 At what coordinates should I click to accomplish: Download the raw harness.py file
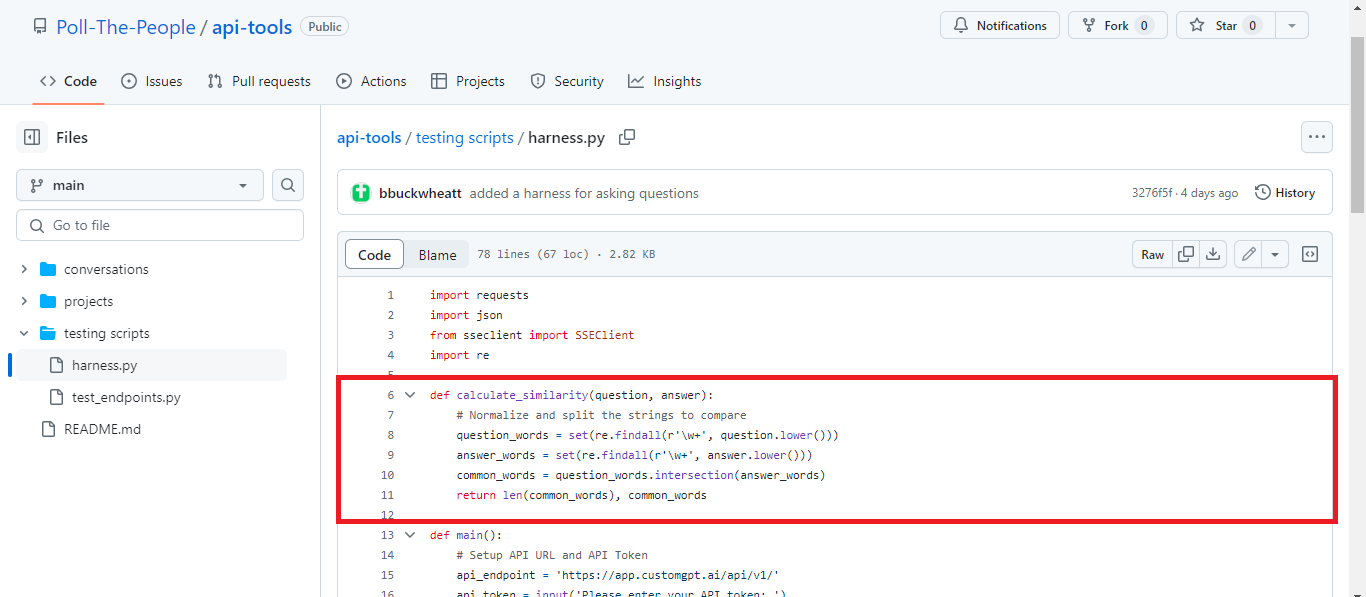click(x=1213, y=254)
